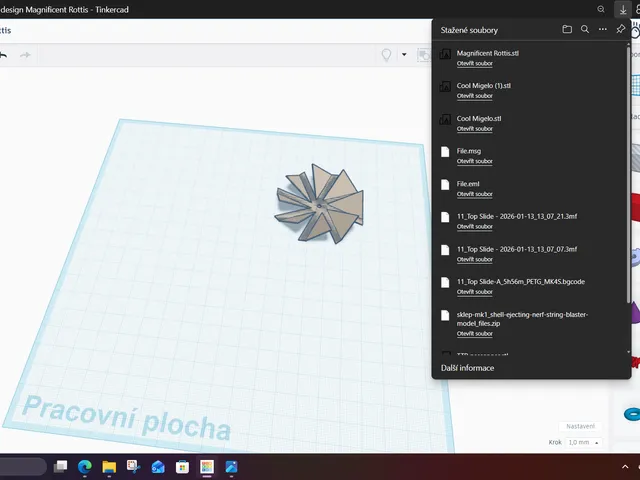Show hidden system tray icons chevron

click(625, 467)
